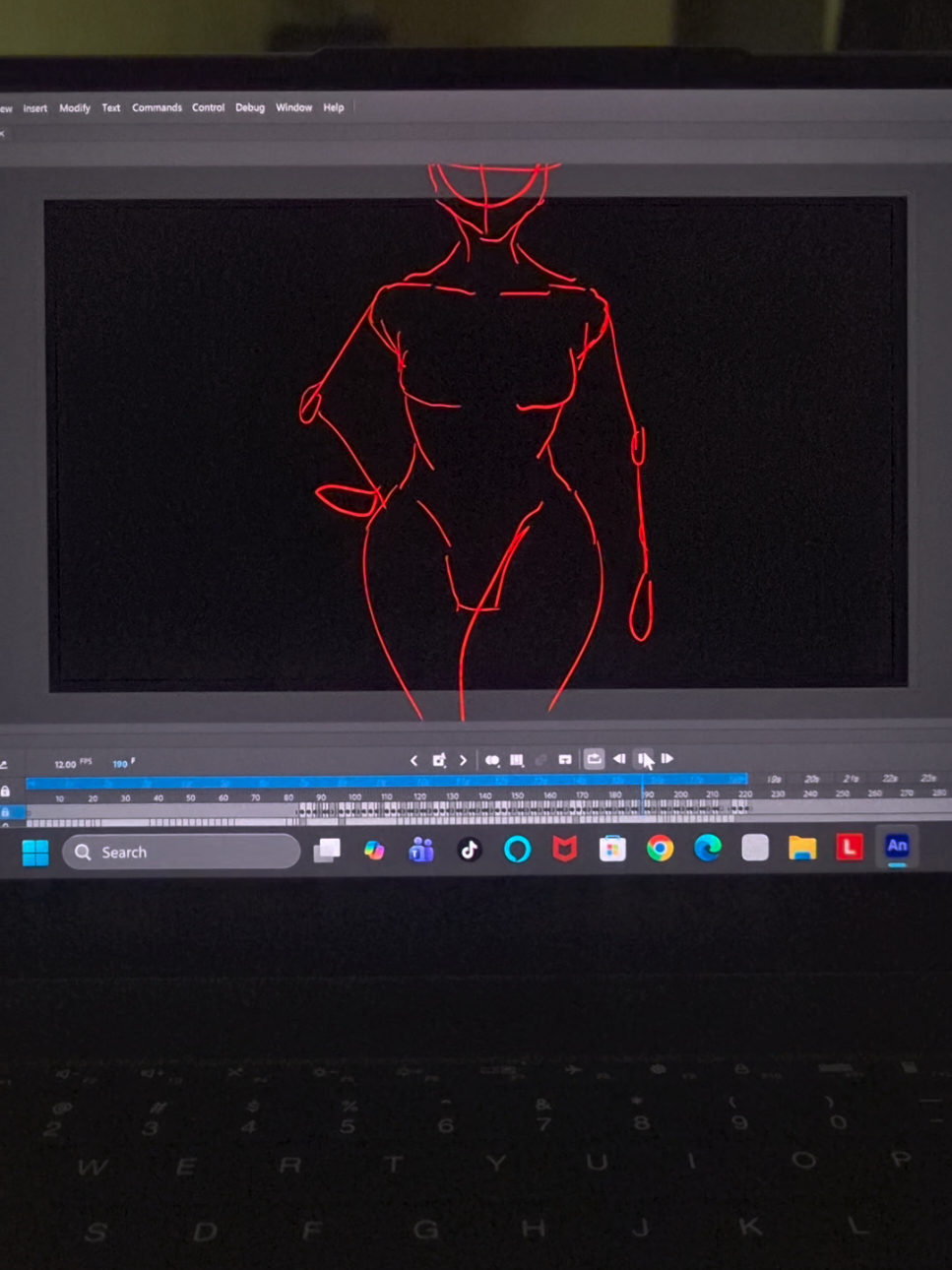
Task: Click the 12.00 FPS frame rate value
Action: [x=65, y=765]
